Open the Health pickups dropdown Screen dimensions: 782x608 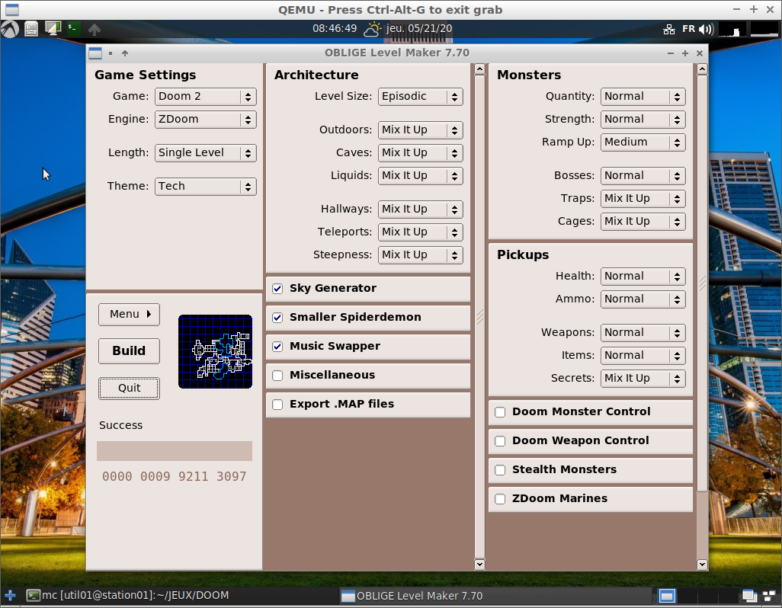click(x=643, y=277)
